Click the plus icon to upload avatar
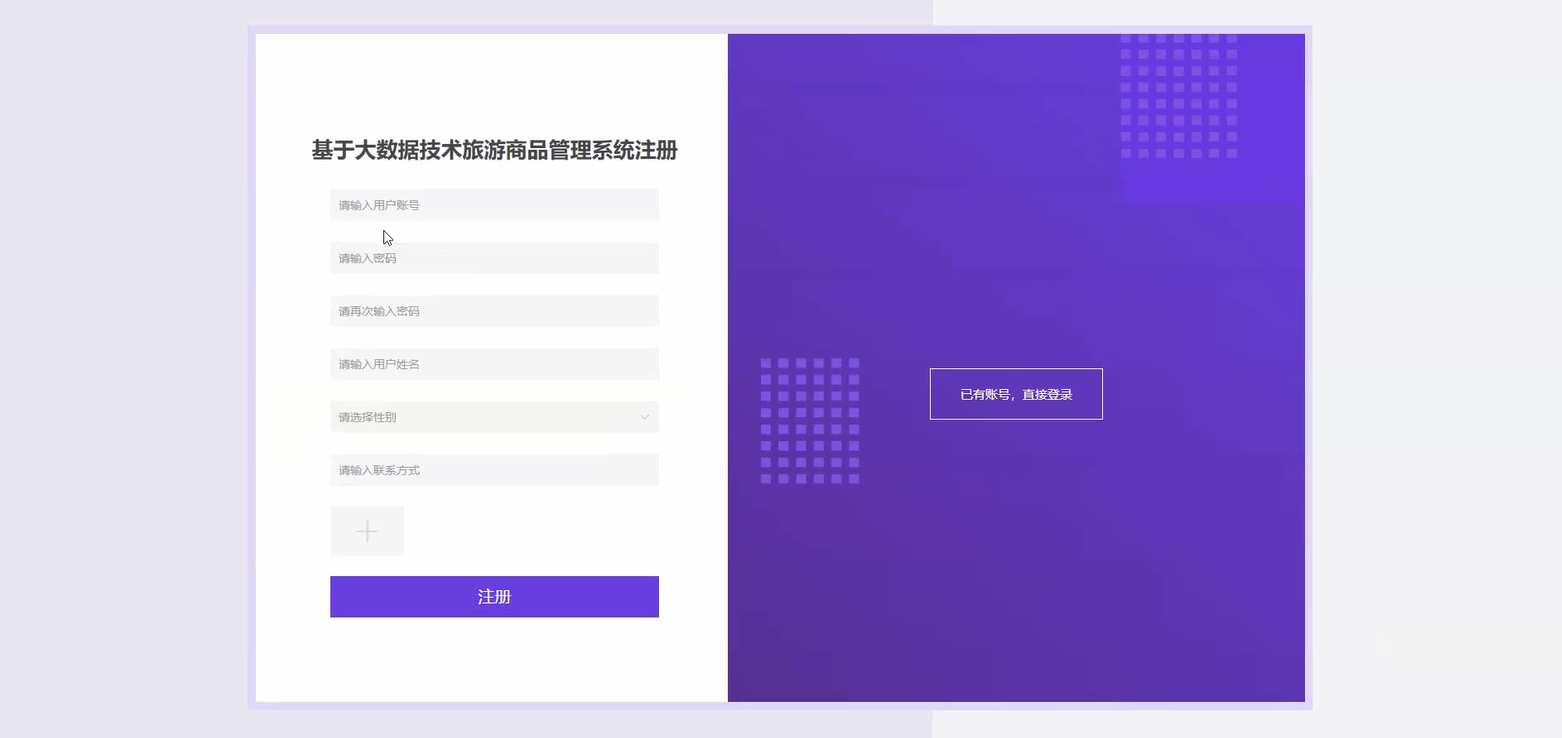 (367, 531)
